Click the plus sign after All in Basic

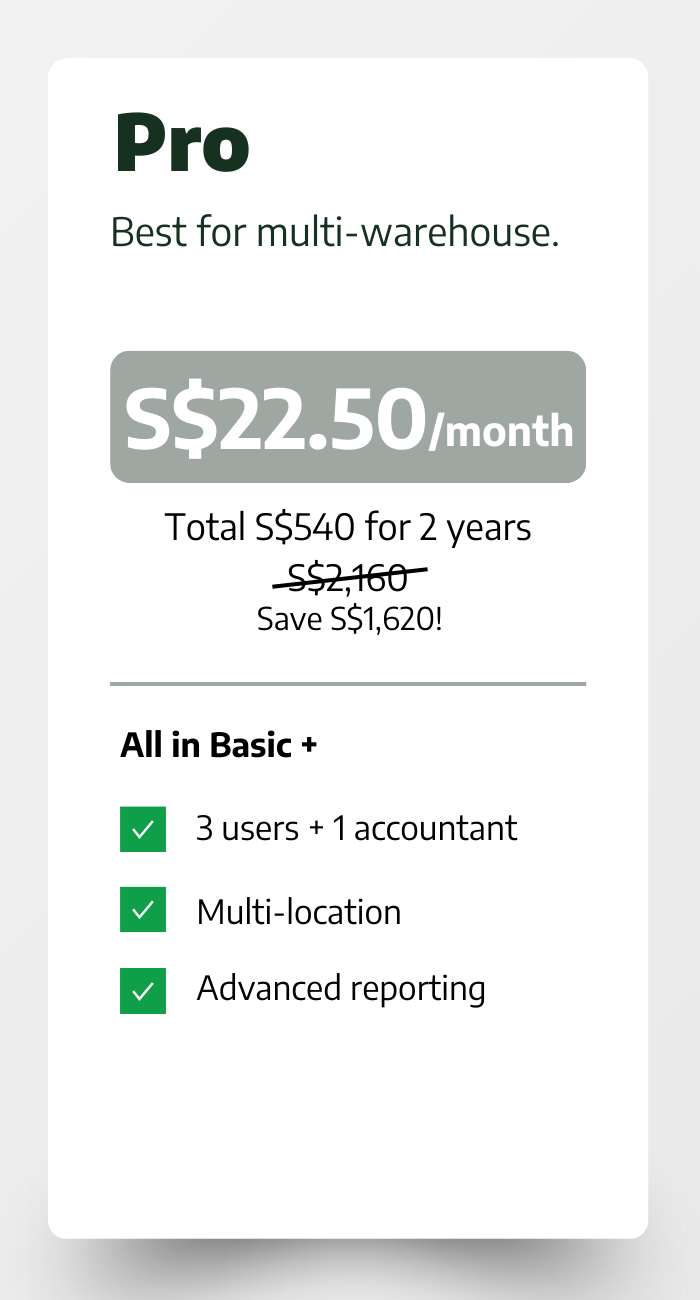point(309,746)
